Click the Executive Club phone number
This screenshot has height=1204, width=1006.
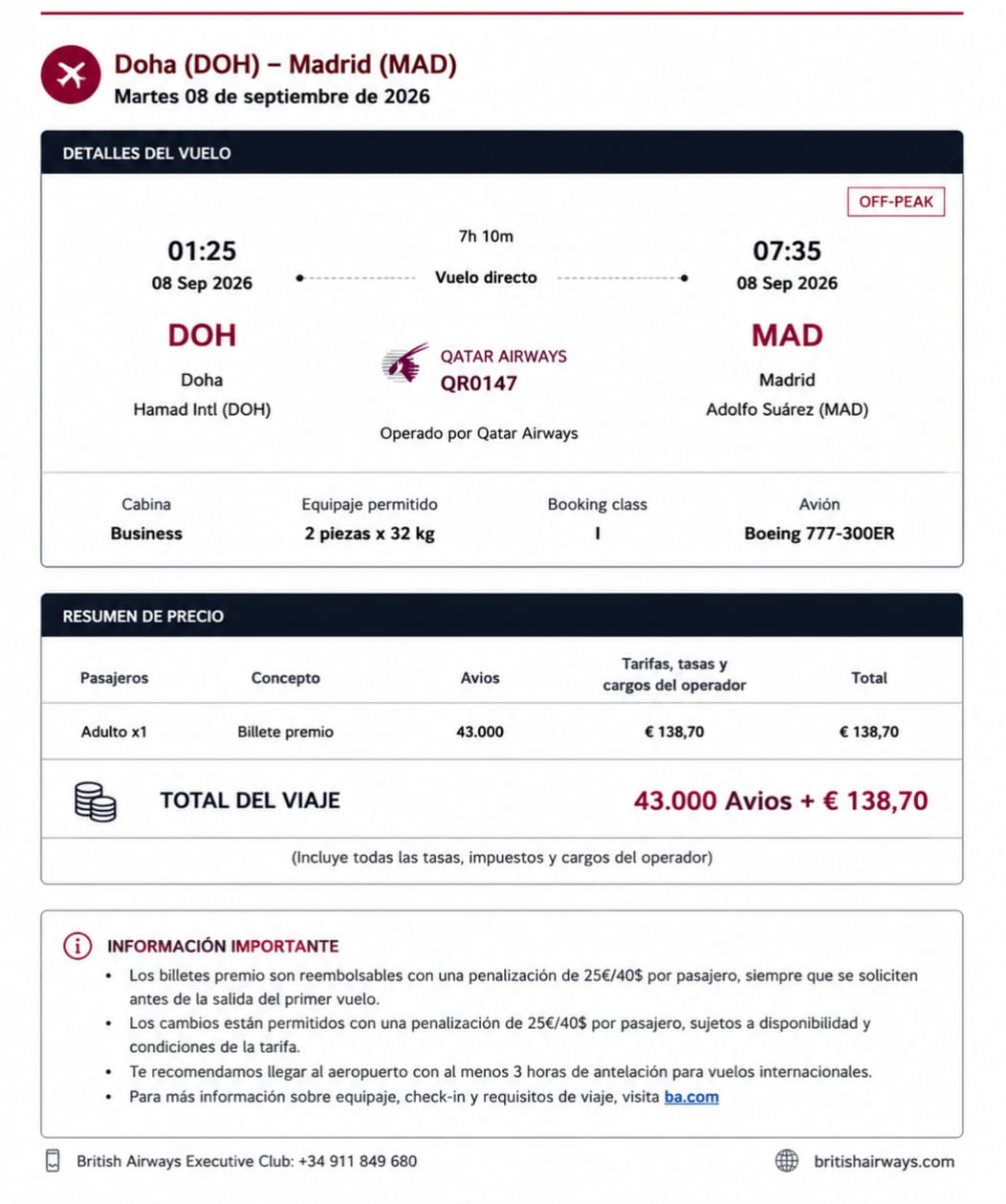(x=358, y=1161)
